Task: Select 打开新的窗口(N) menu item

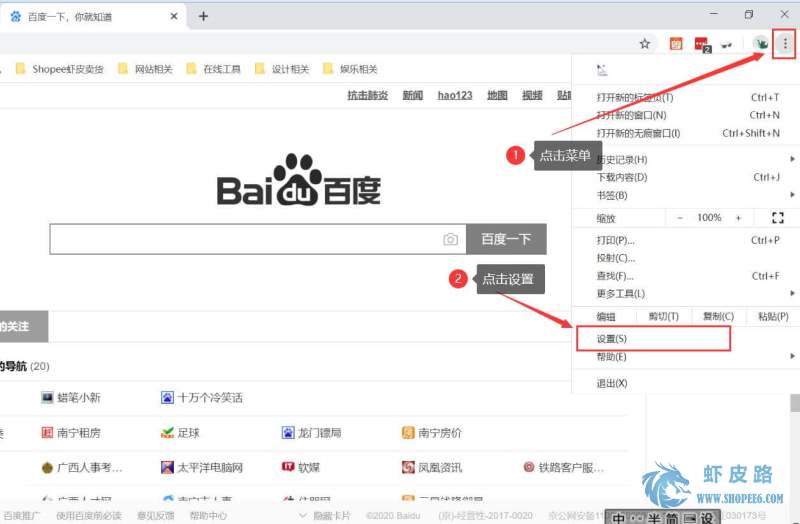Action: click(x=686, y=115)
